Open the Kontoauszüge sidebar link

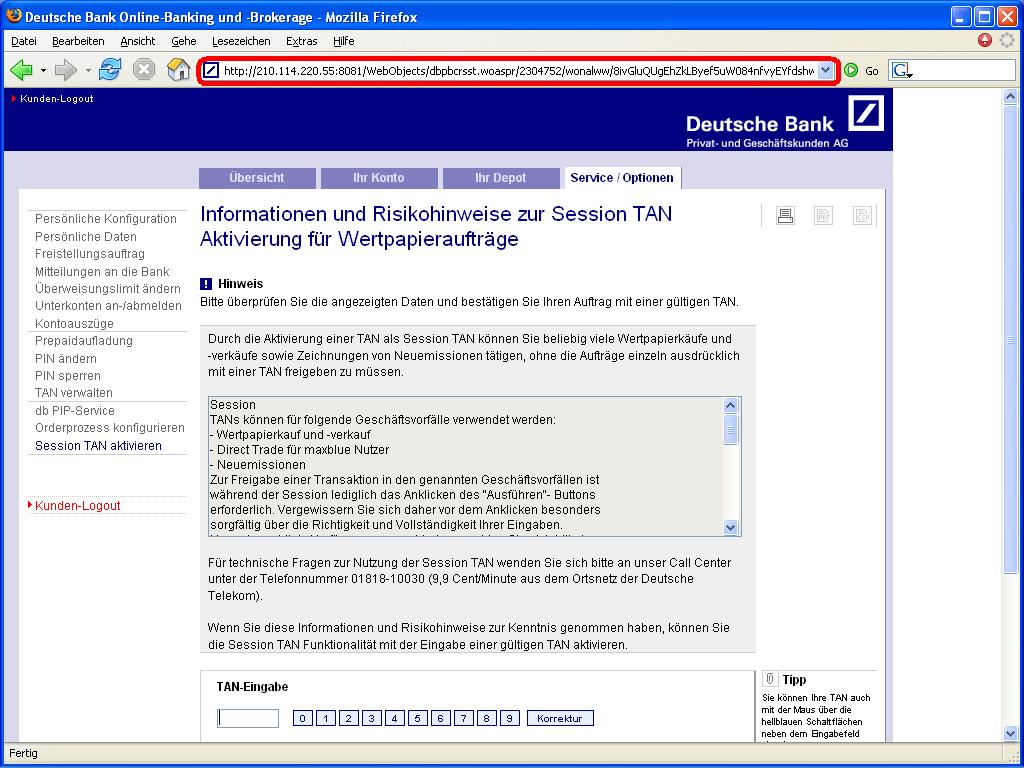(x=74, y=324)
